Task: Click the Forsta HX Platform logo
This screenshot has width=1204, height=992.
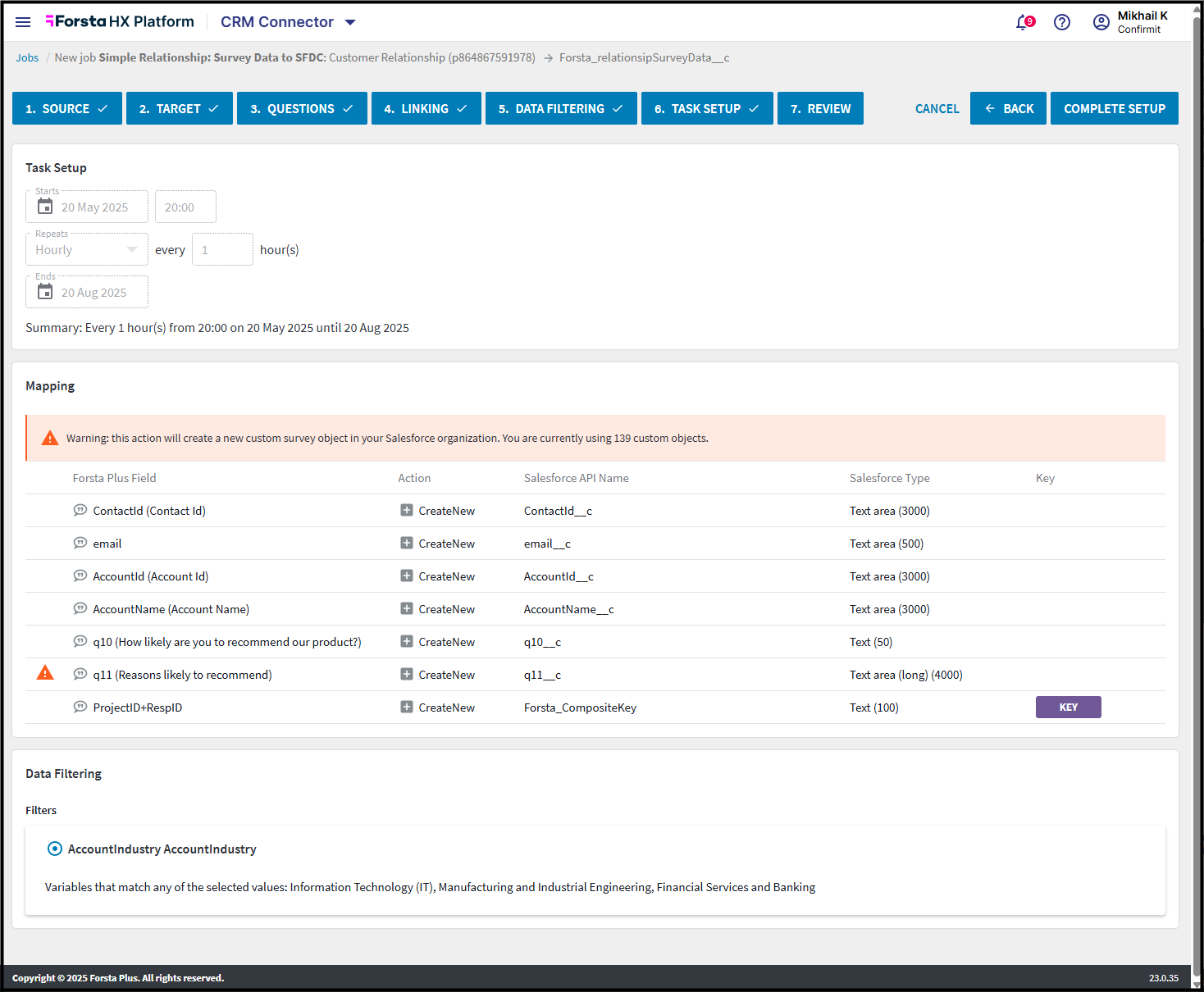Action: pyautogui.click(x=120, y=21)
